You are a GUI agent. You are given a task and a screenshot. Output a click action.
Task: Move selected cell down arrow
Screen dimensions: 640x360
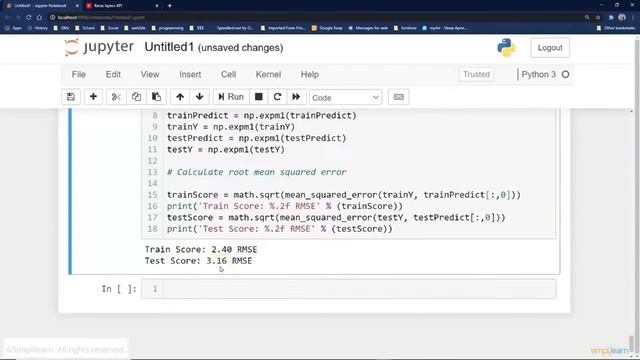pyautogui.click(x=200, y=97)
